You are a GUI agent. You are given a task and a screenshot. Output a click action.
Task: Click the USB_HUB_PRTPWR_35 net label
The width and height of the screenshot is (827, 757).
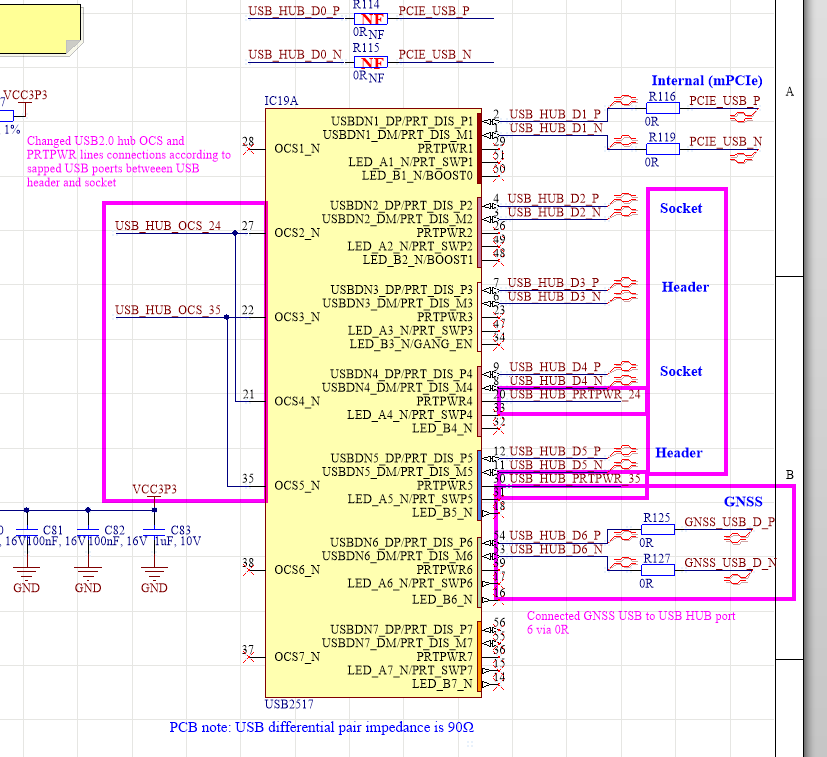[574, 479]
